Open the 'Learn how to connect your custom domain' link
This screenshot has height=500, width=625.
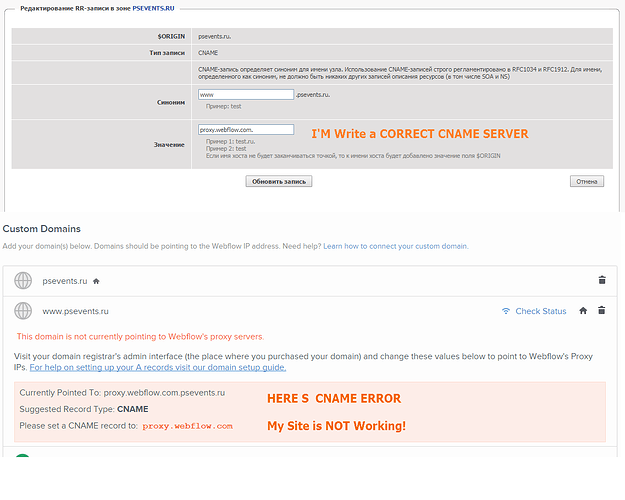(395, 246)
